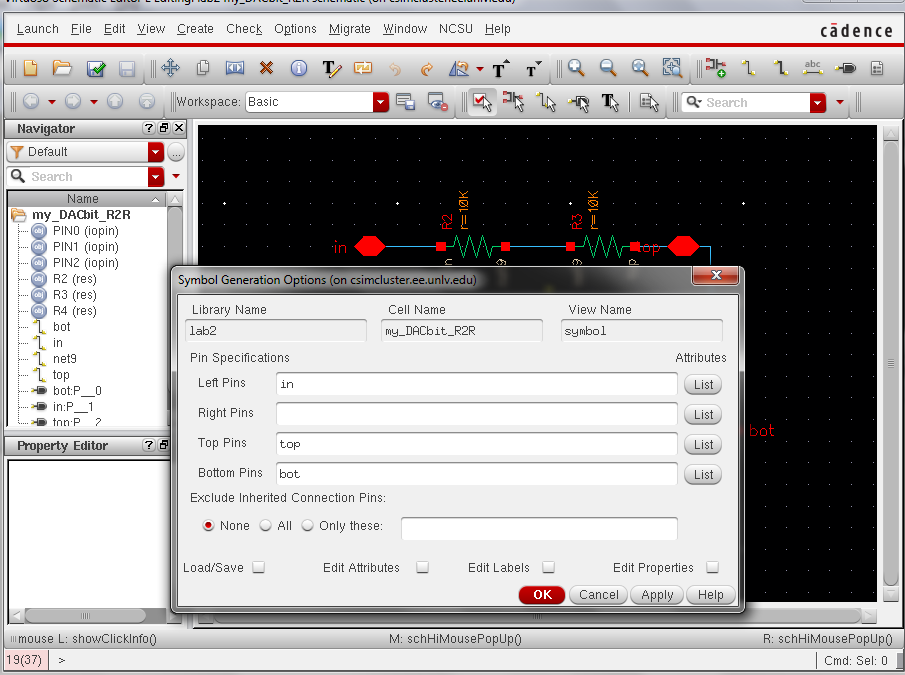Enable the Load/Save checkbox
Viewport: 905px width, 675px height.
click(259, 567)
